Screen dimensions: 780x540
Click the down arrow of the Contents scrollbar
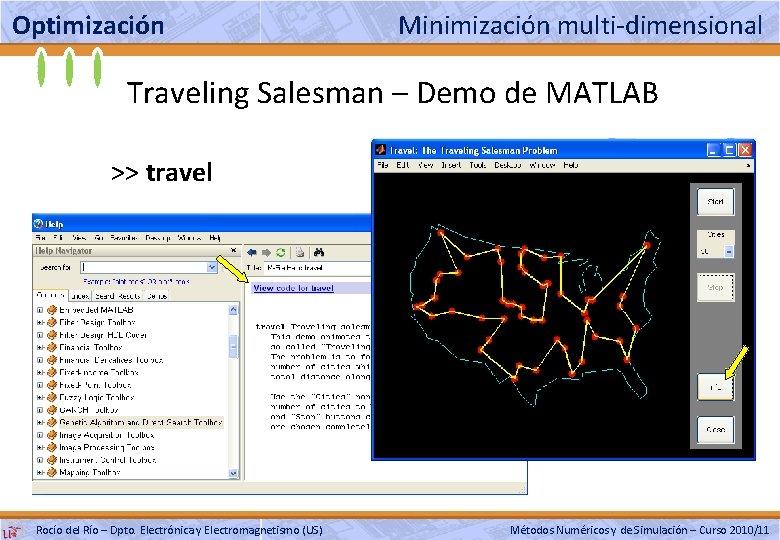click(x=233, y=473)
